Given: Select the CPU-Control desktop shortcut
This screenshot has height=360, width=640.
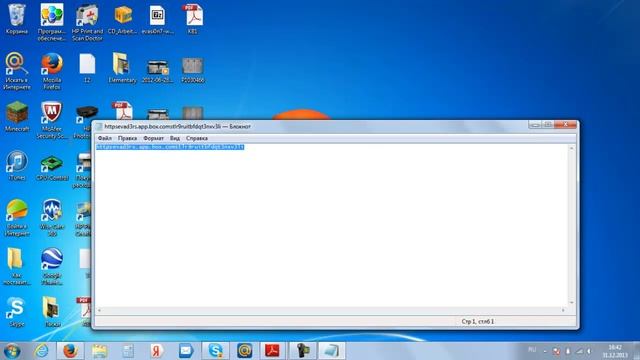Looking at the screenshot, I should coord(52,168).
